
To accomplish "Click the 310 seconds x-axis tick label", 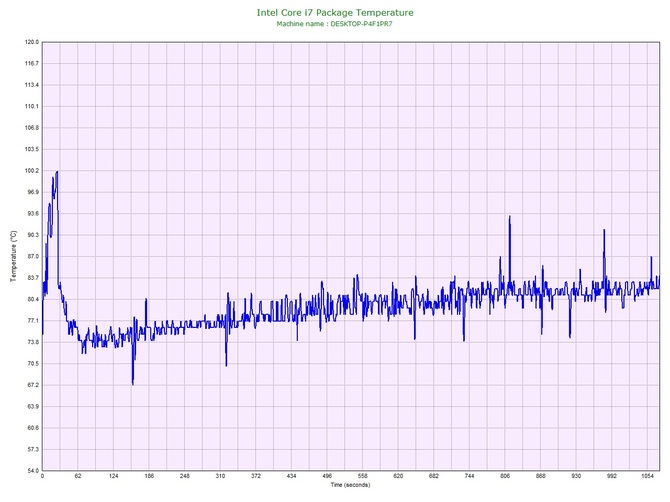I will tap(220, 476).
